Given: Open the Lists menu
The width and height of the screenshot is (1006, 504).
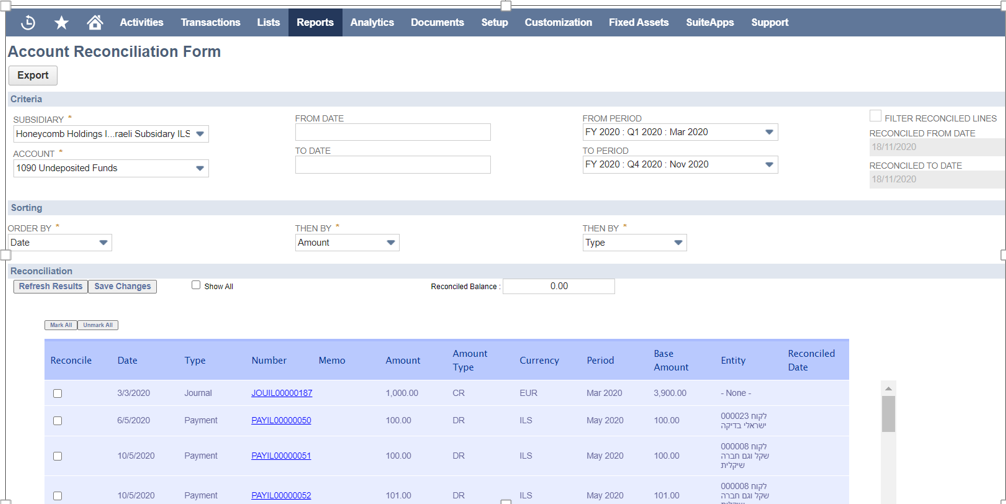Looking at the screenshot, I should point(268,22).
